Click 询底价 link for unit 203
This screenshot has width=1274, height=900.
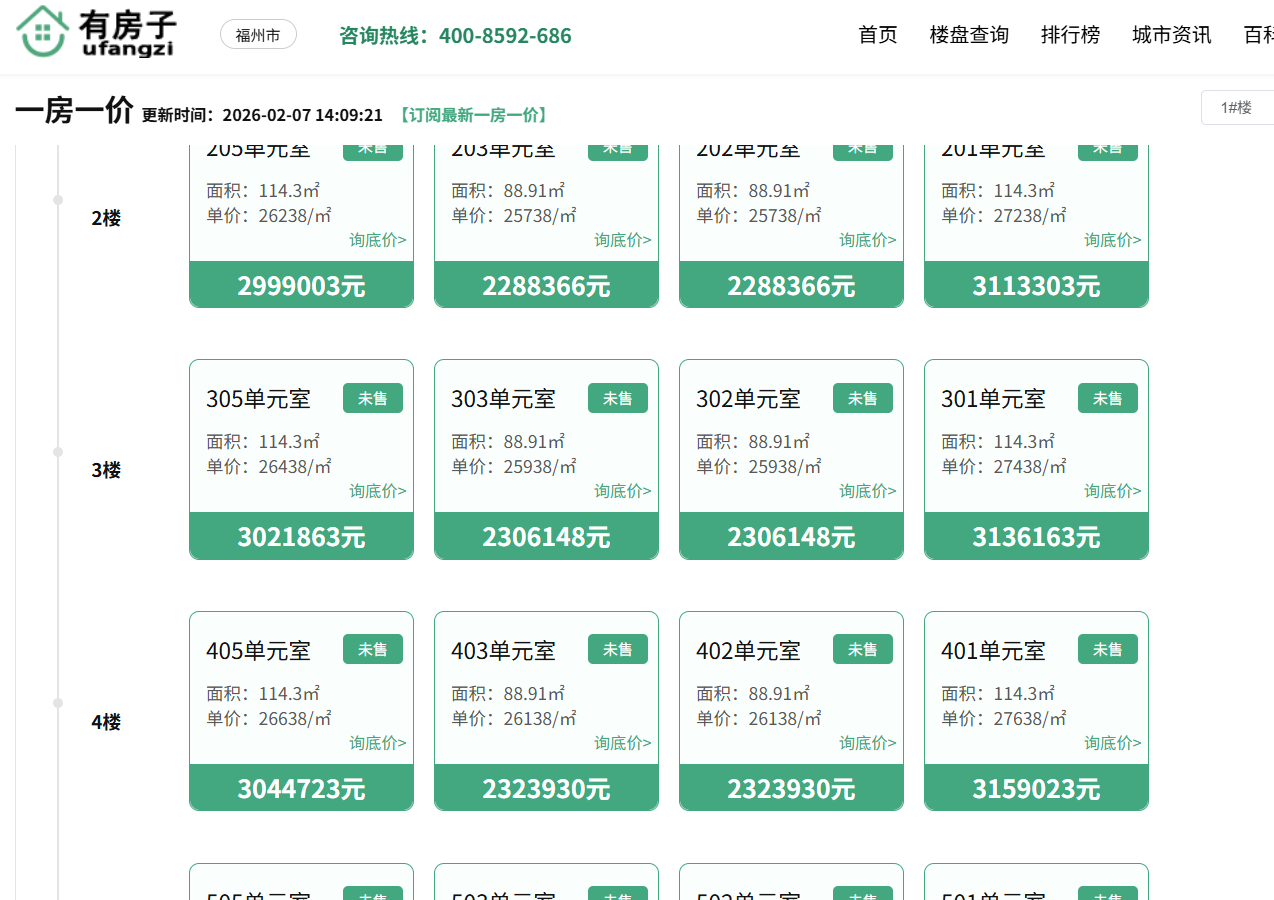(x=622, y=240)
